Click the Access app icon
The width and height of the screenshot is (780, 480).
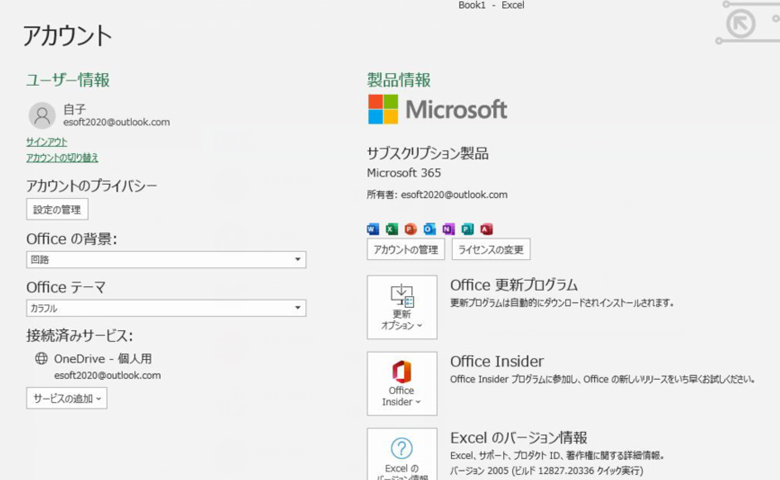[486, 229]
